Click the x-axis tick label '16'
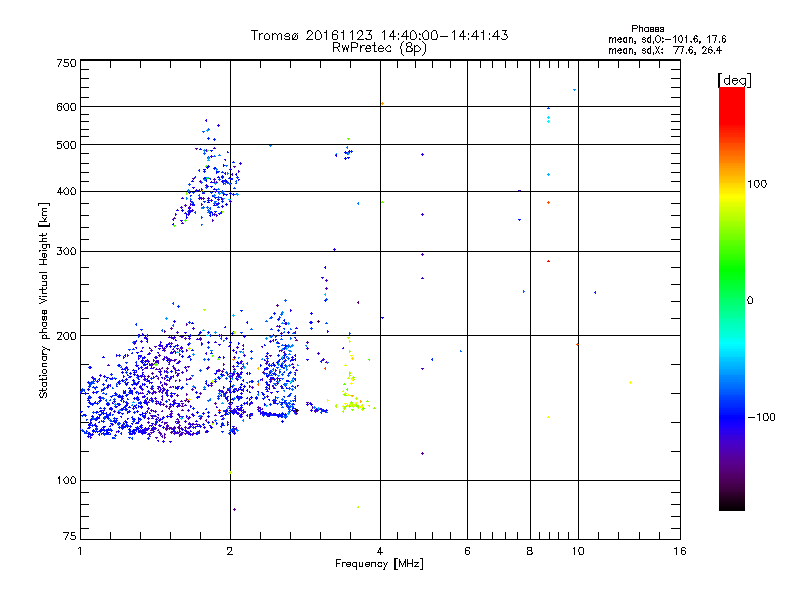Screen dimensions: 800x600 (680, 551)
